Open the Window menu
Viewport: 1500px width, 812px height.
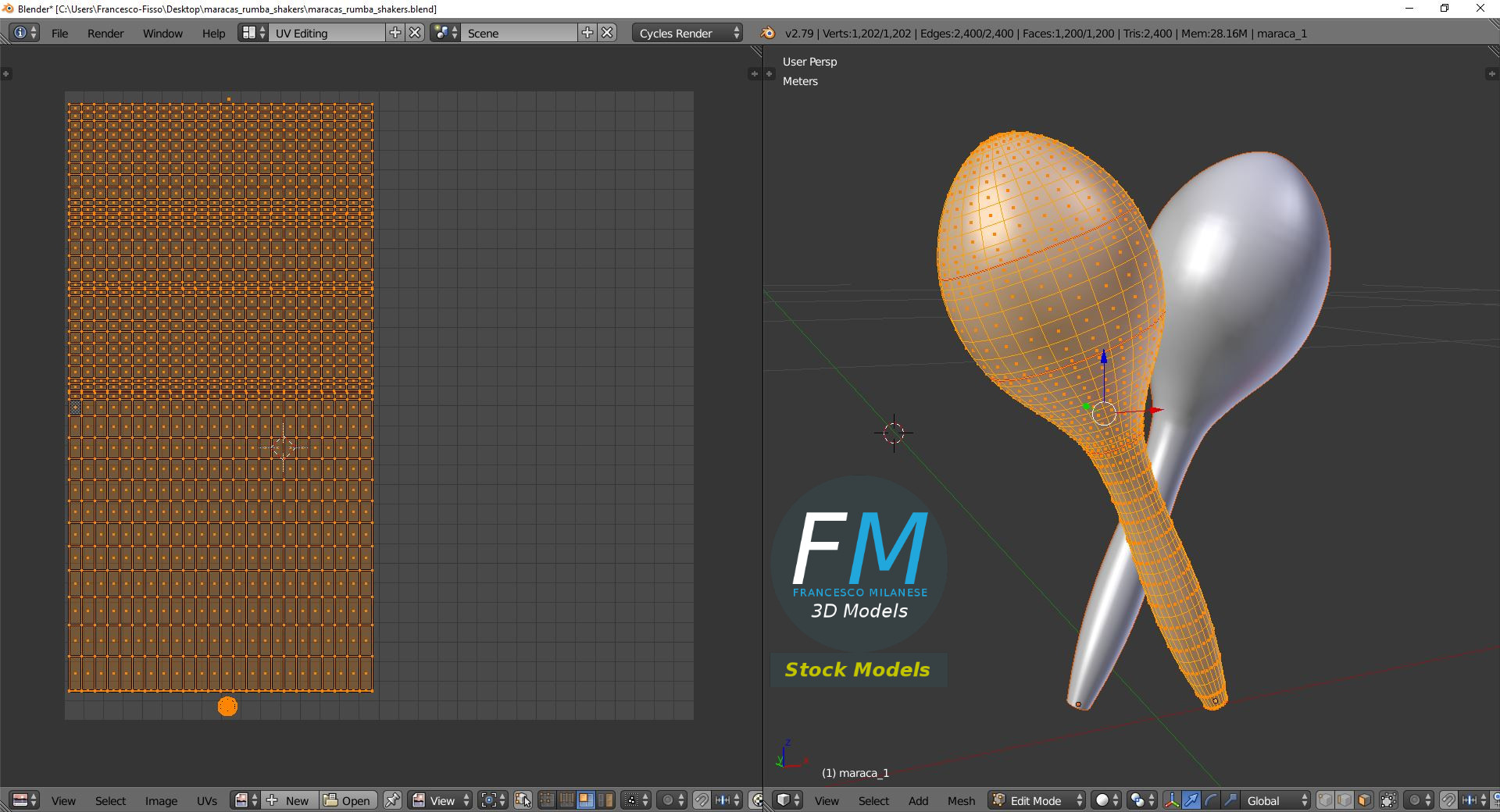coord(162,34)
